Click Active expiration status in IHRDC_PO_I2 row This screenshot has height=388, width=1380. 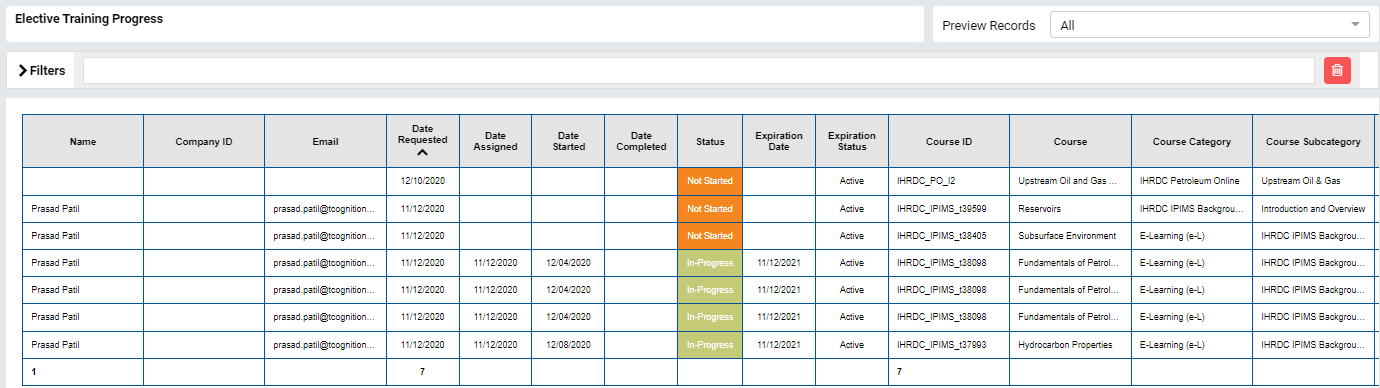(852, 181)
